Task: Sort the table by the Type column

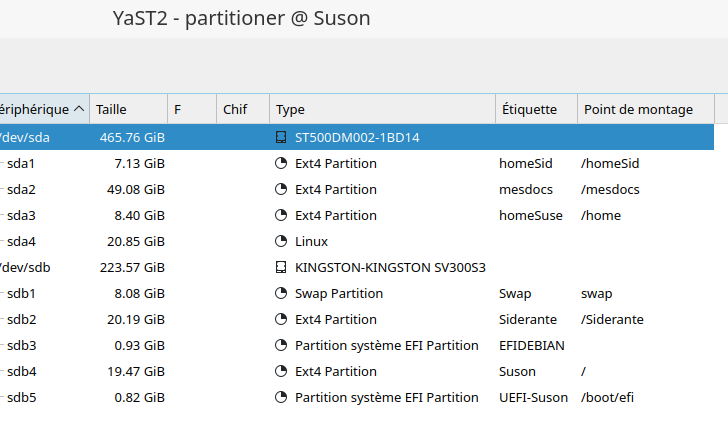Action: [290, 109]
